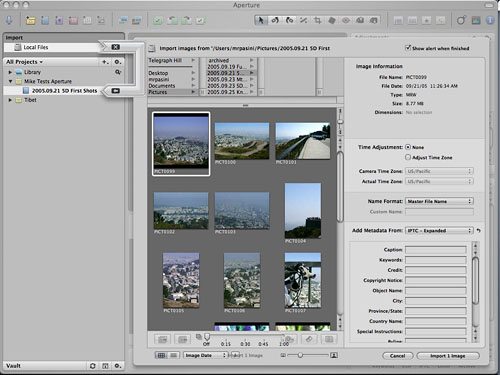Click the Cancel button

click(397, 356)
